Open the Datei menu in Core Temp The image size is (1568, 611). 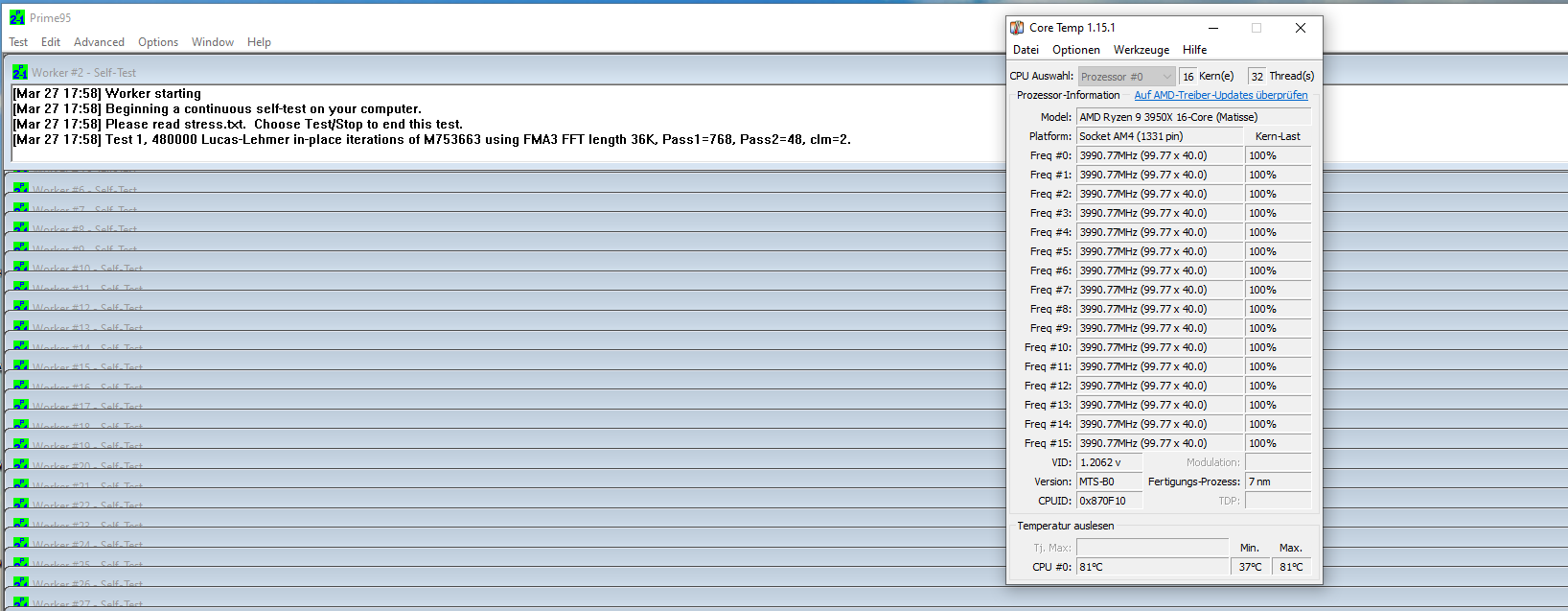click(x=1026, y=50)
